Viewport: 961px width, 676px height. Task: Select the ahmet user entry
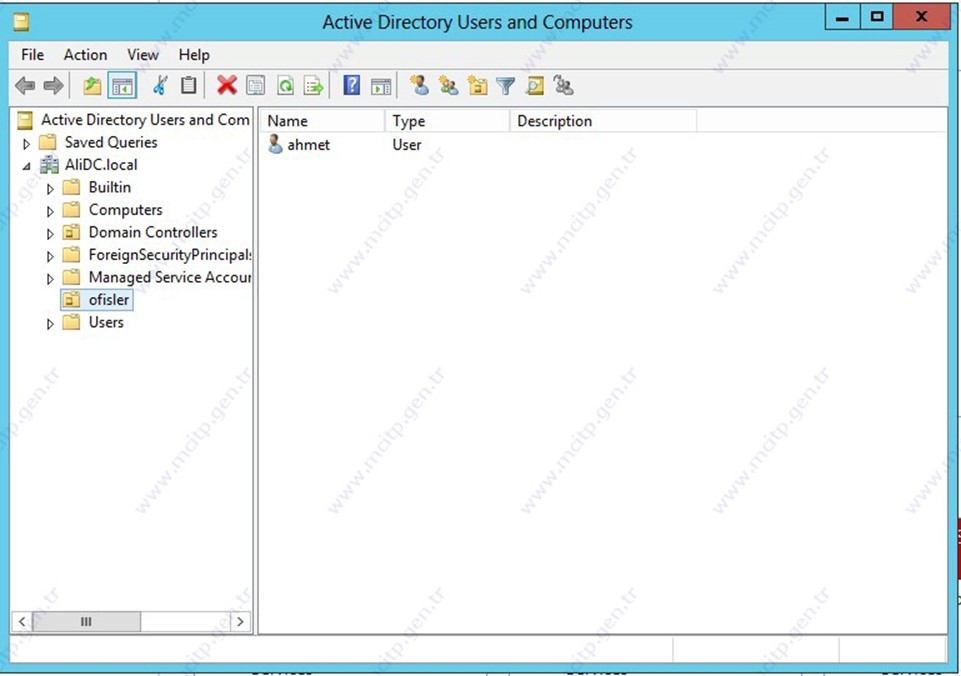click(x=308, y=145)
